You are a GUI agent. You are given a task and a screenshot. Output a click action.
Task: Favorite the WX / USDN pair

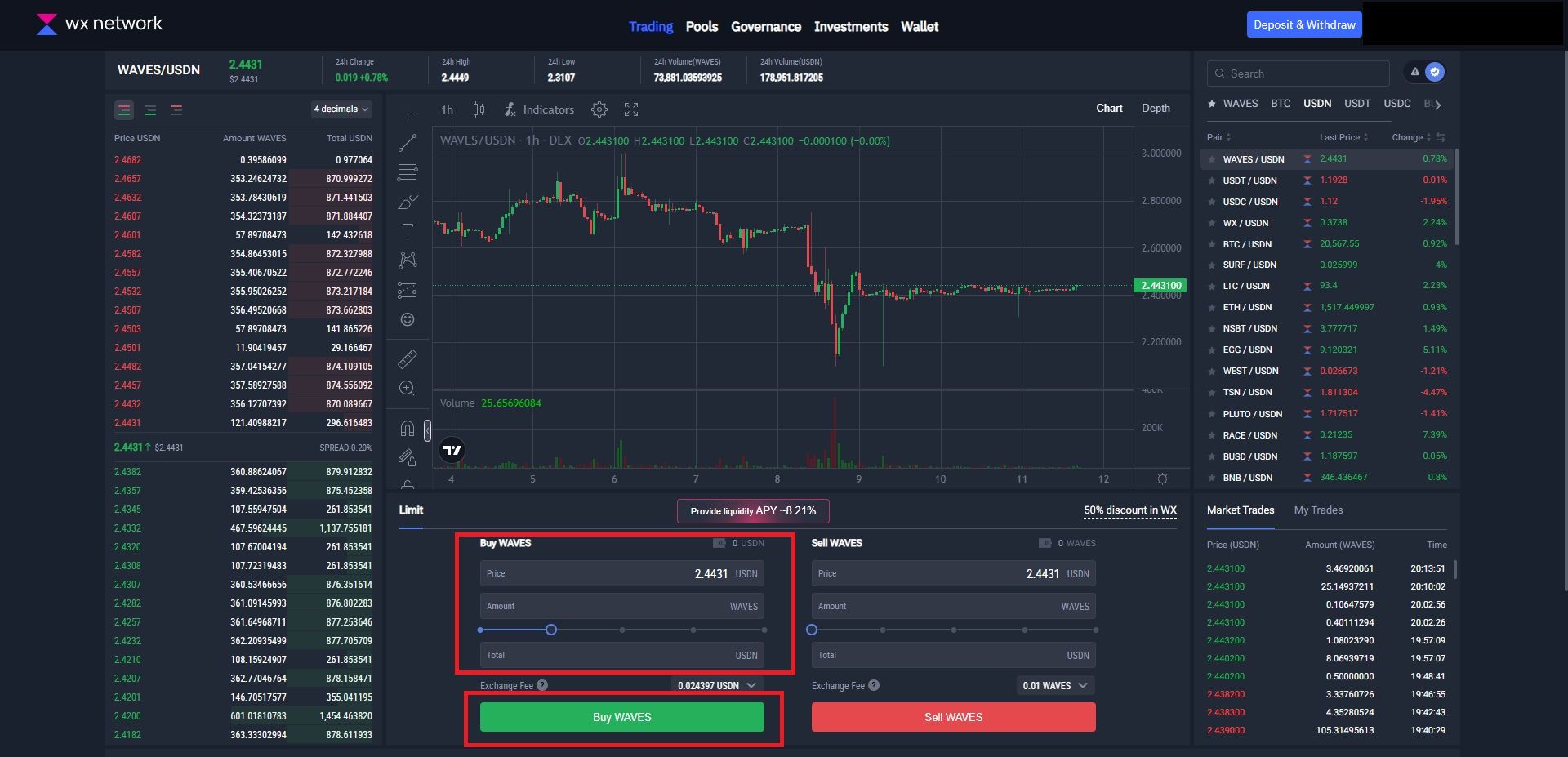1213,223
